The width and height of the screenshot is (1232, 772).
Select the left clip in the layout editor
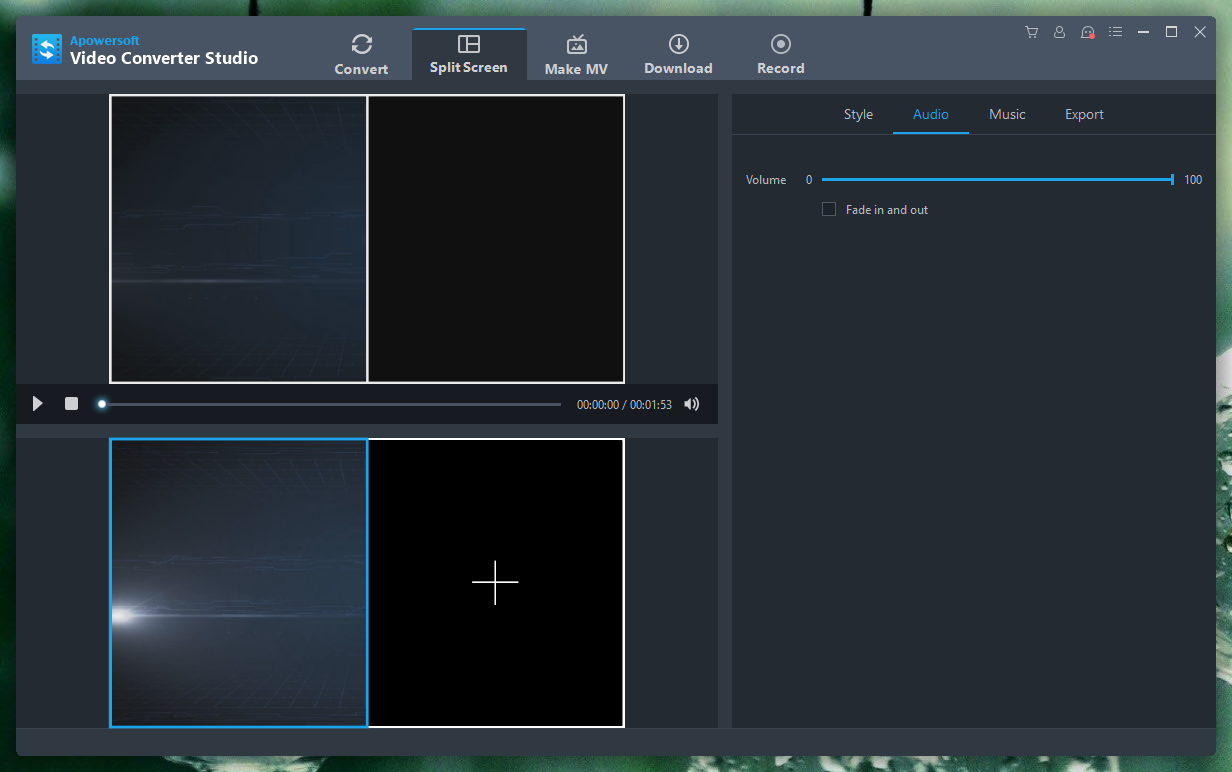coord(239,583)
